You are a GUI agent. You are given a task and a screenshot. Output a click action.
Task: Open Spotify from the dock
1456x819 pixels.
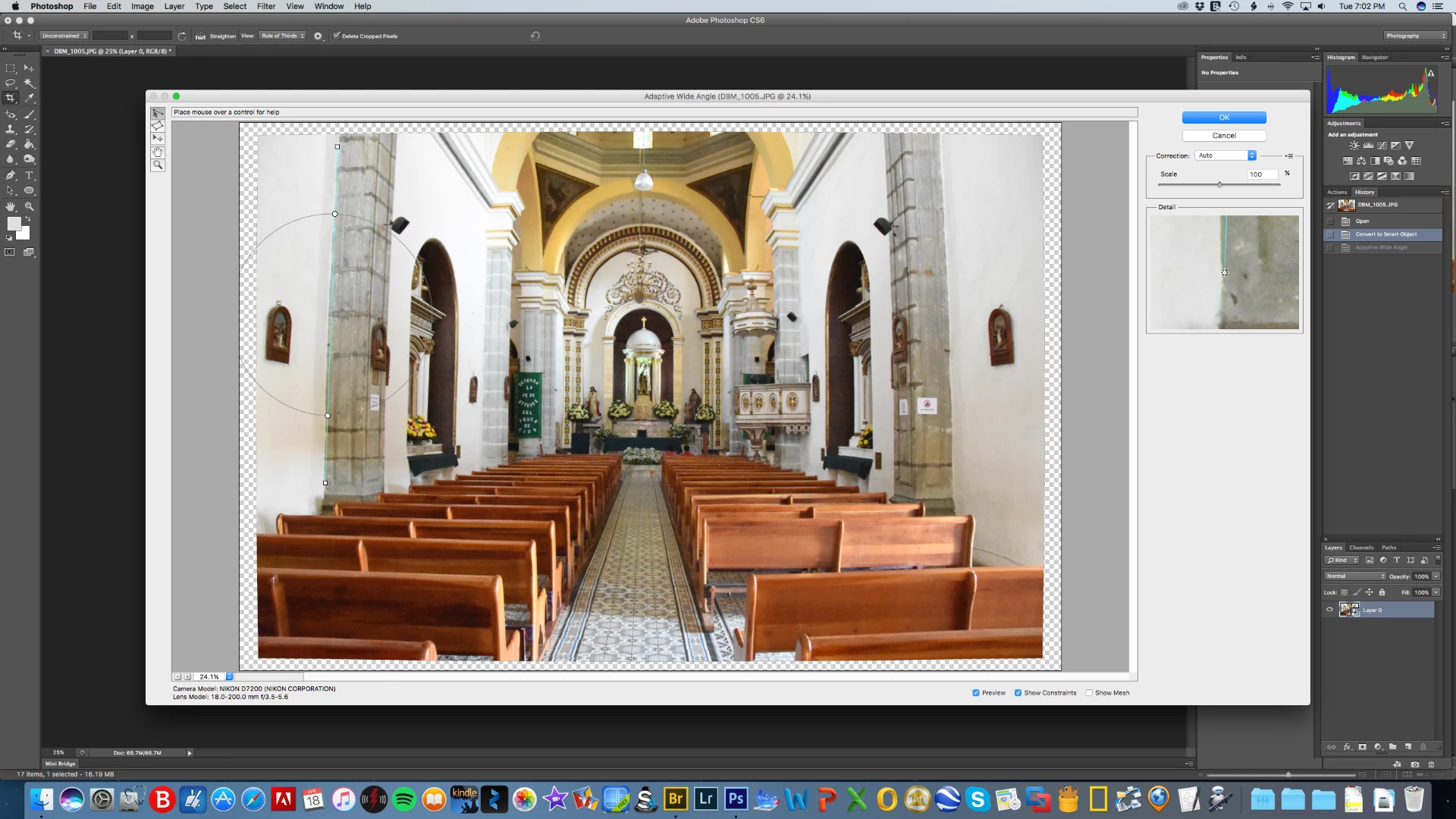pos(404,799)
